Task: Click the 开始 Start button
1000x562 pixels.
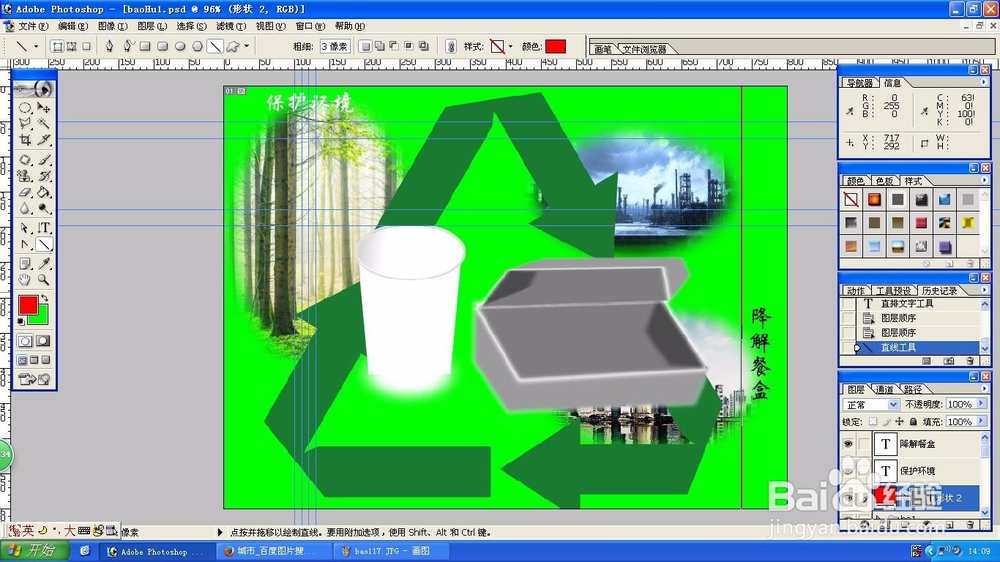Action: pos(36,551)
